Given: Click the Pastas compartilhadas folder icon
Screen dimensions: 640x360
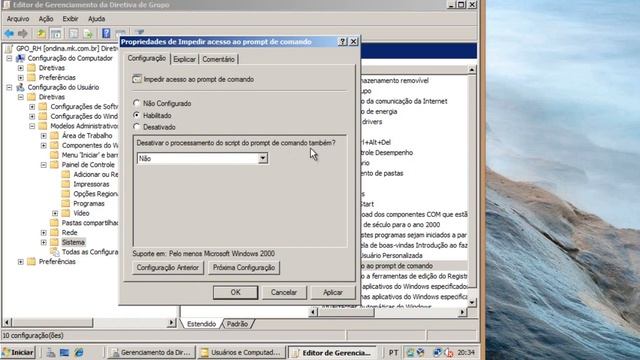Looking at the screenshot, I should 54,223.
